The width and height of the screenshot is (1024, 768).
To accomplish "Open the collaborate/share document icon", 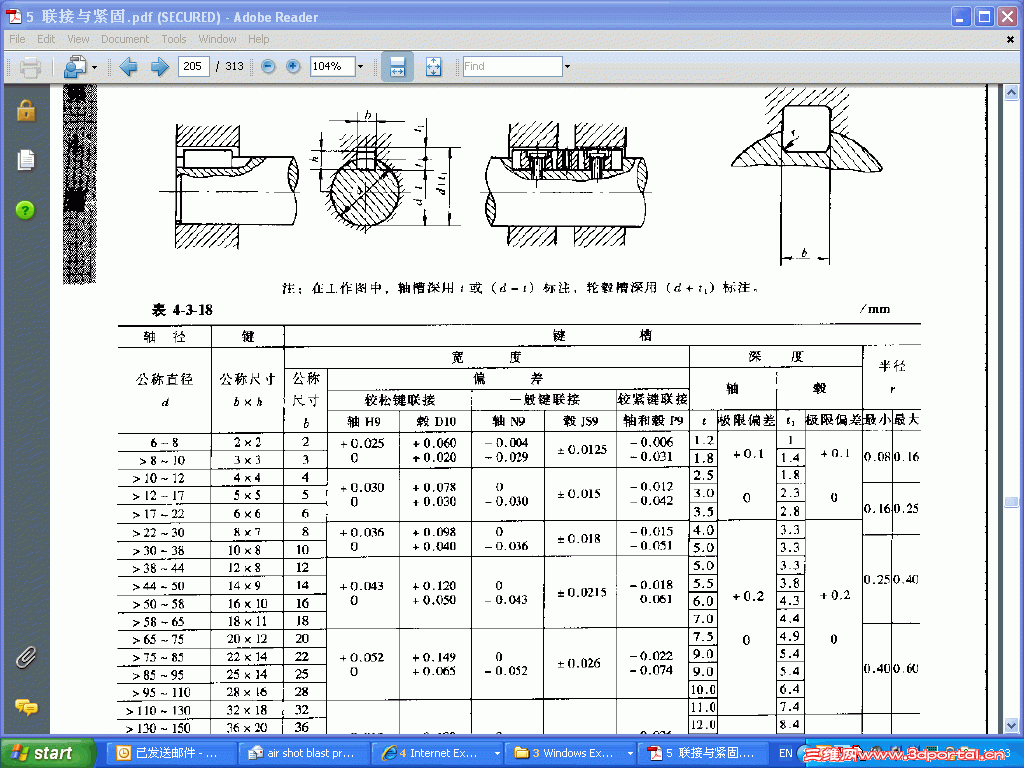I will pos(74,67).
